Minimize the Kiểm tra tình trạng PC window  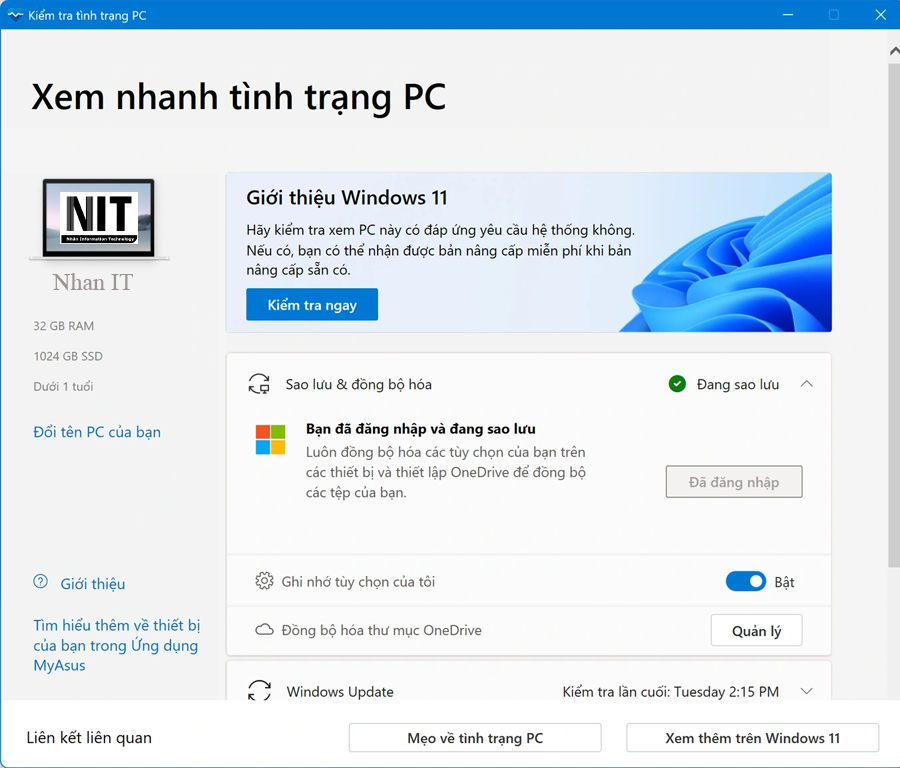click(x=788, y=15)
